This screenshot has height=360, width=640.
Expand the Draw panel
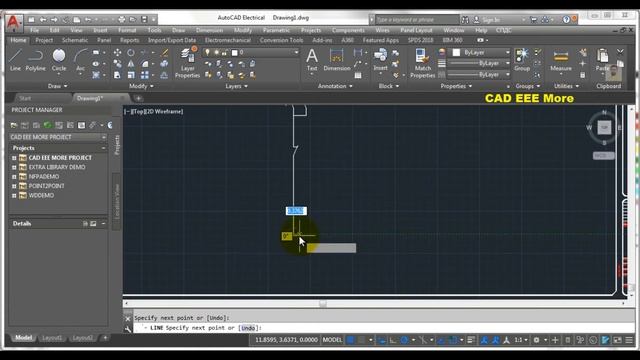point(58,86)
